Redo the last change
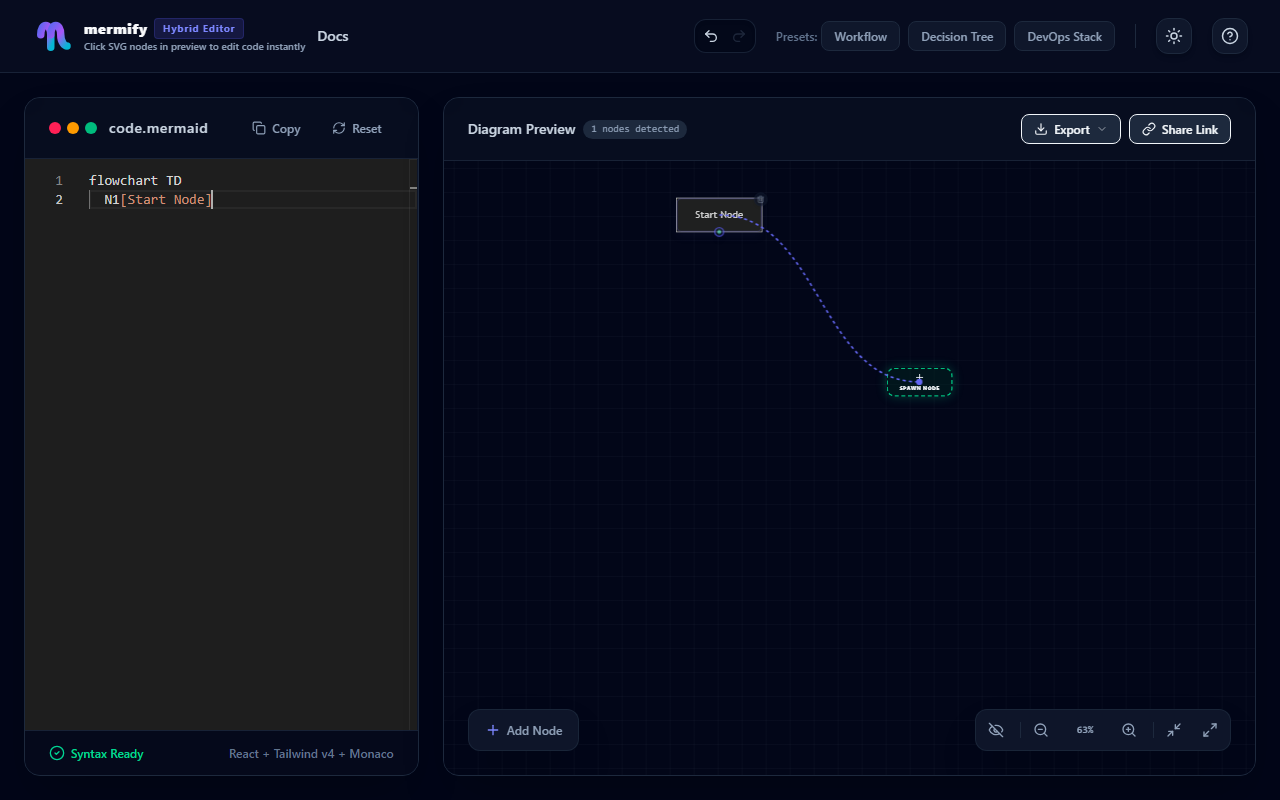Viewport: 1280px width, 800px height. click(x=739, y=36)
